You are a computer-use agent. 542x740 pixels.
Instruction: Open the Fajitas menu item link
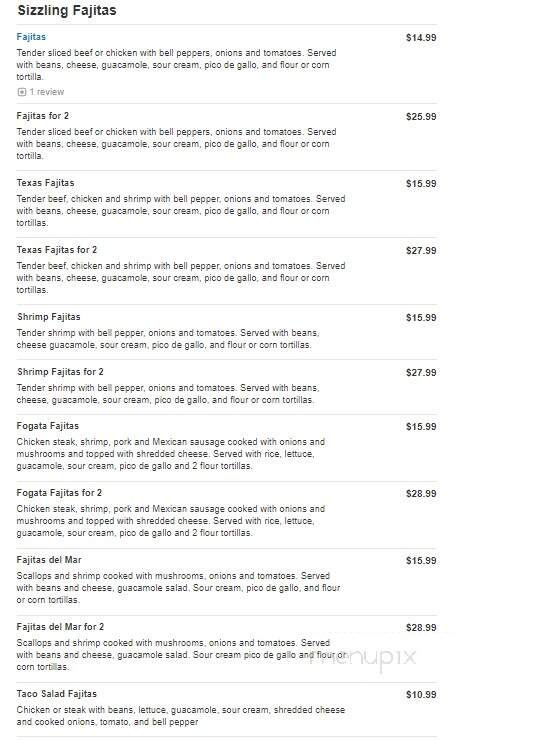pos(31,37)
